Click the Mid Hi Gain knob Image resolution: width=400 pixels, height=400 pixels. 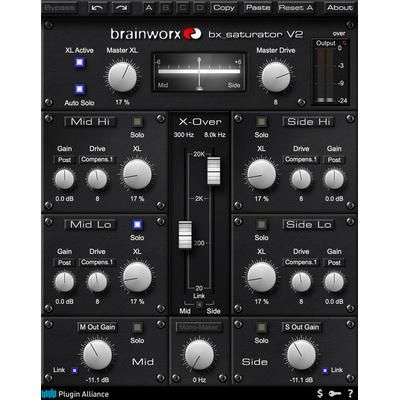point(64,179)
